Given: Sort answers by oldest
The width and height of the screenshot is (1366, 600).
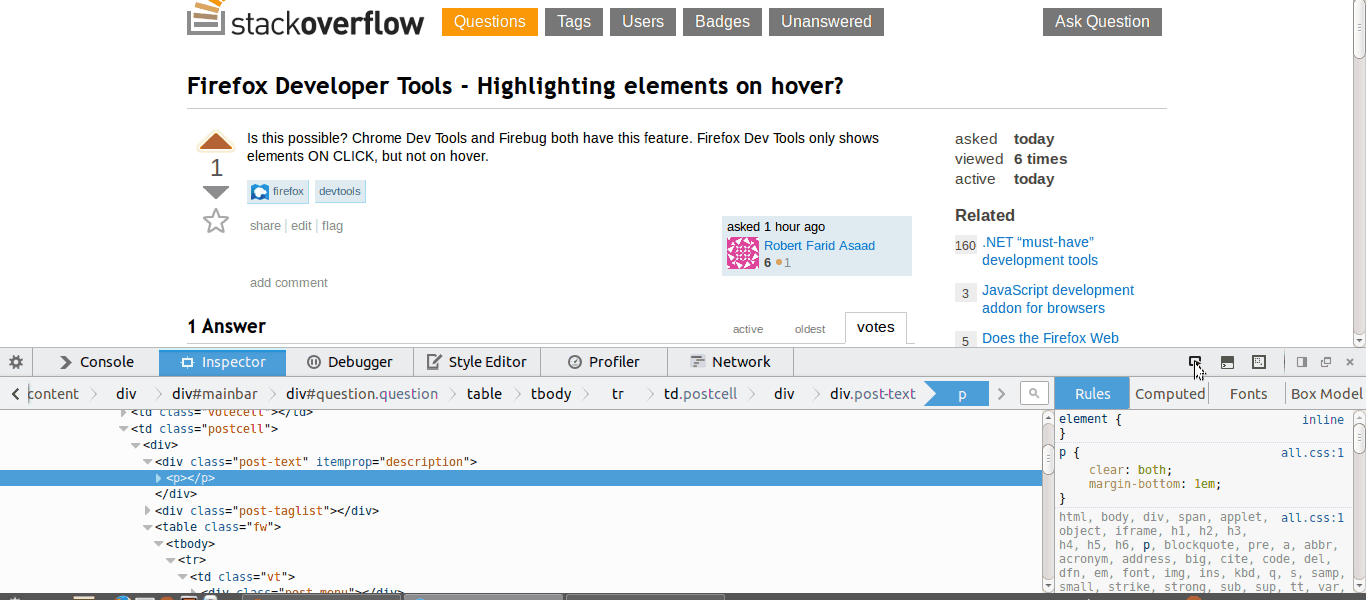Looking at the screenshot, I should click(x=810, y=329).
